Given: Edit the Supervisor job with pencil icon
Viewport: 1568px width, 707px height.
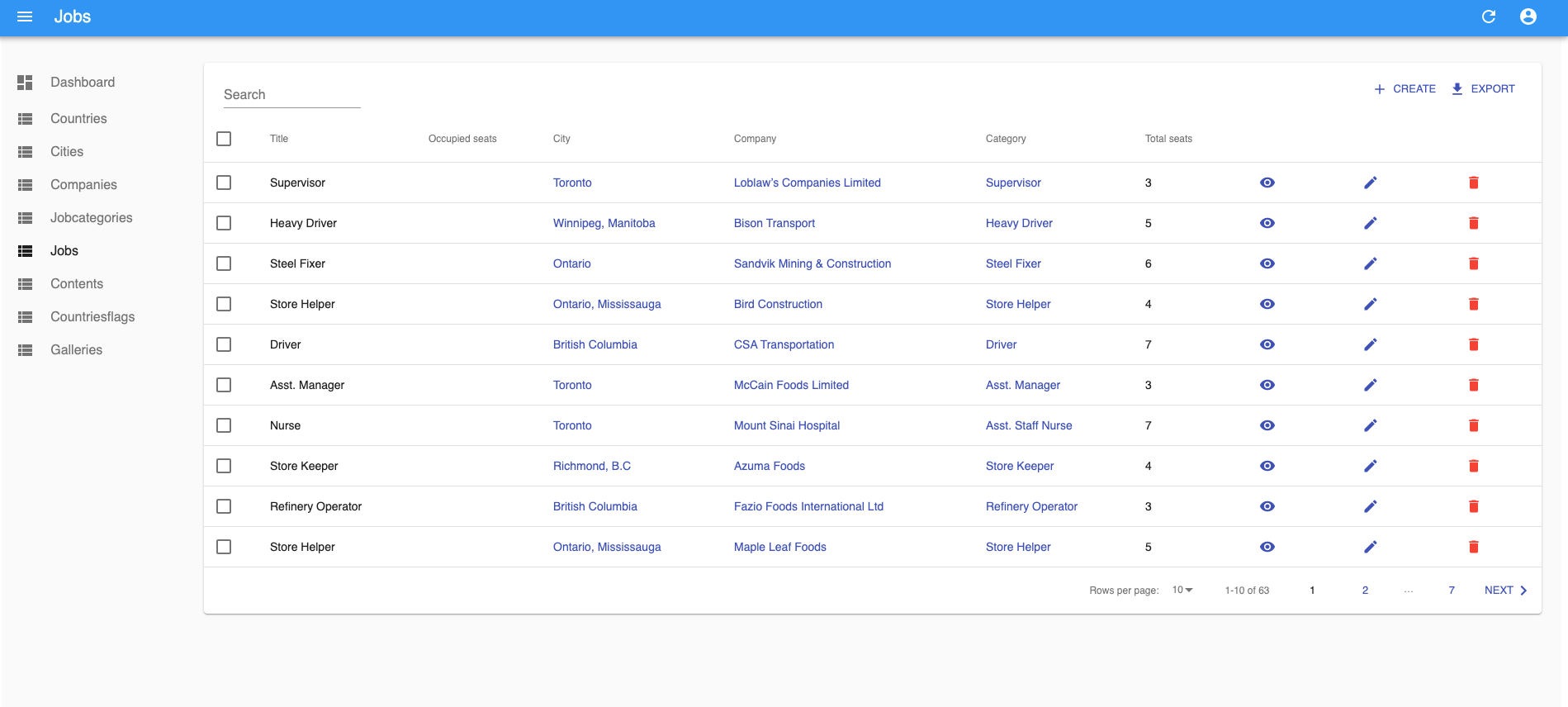Looking at the screenshot, I should (x=1371, y=183).
